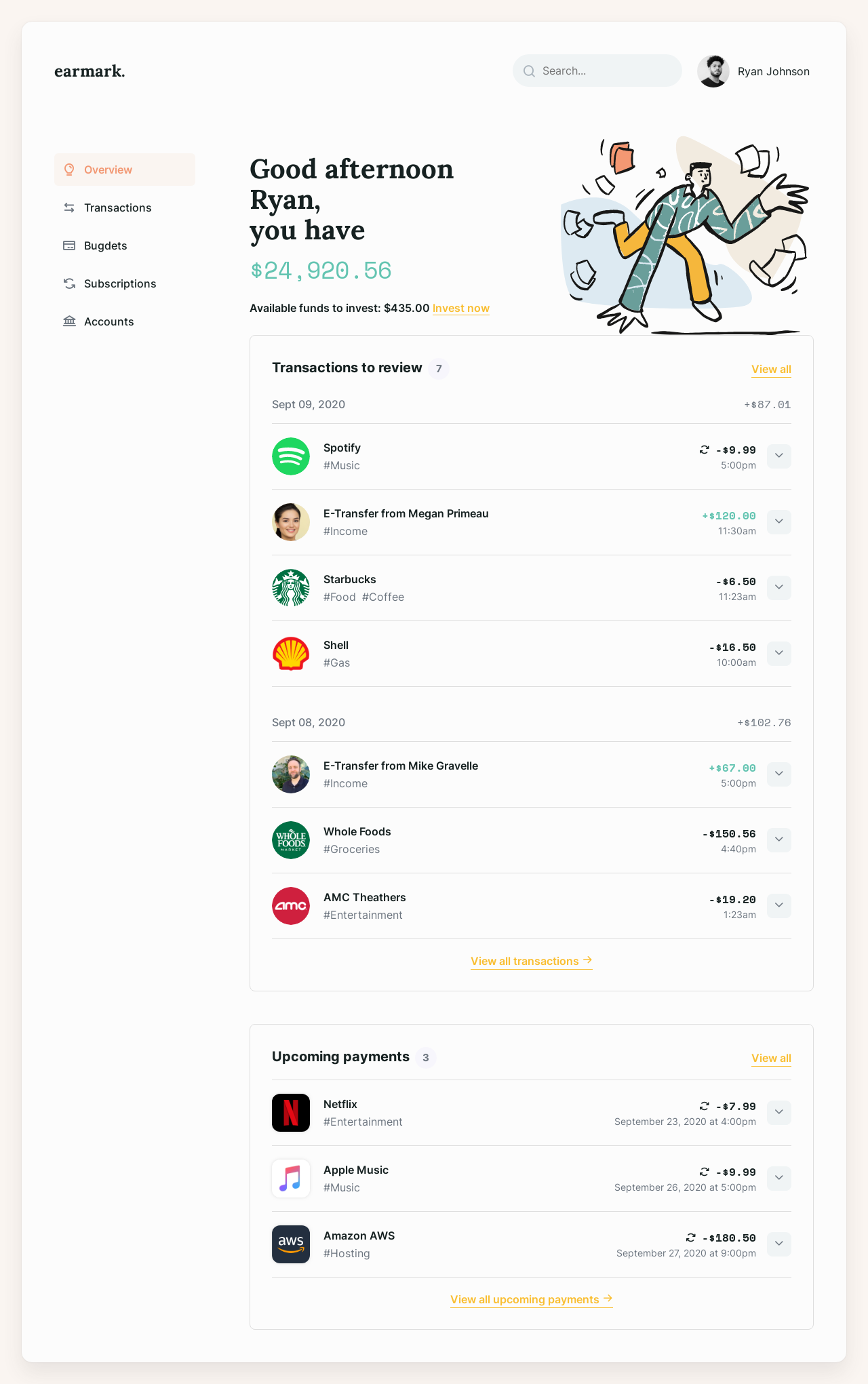This screenshot has width=868, height=1384.
Task: Click the recurring icon beside Spotify amount
Action: 705,450
